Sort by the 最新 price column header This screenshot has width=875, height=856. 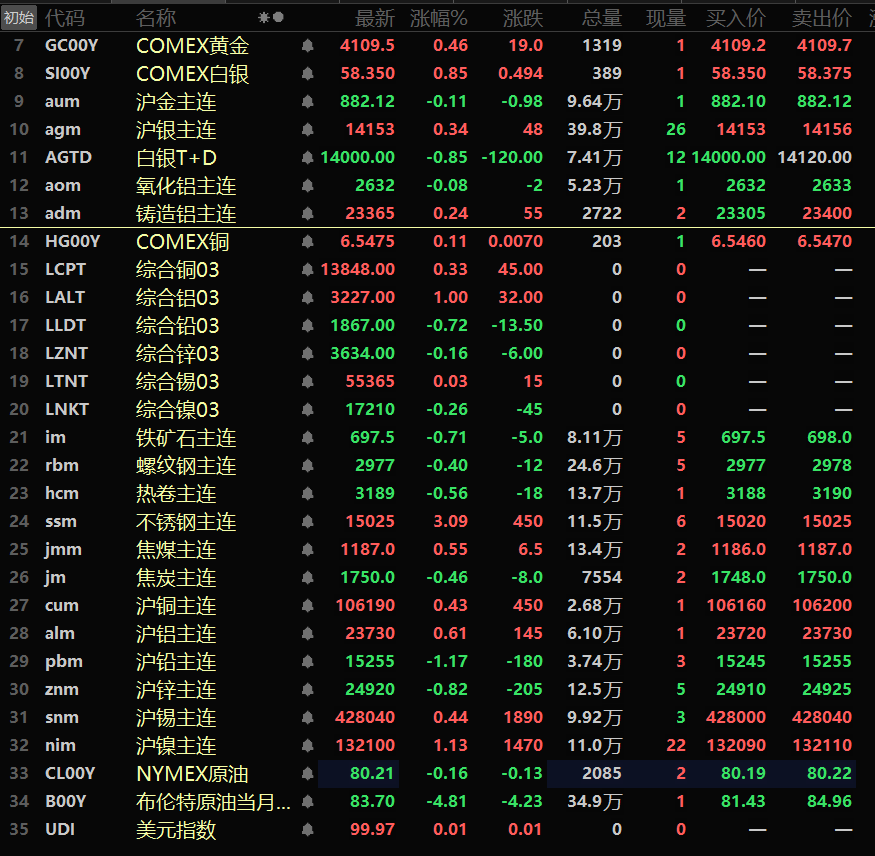[x=374, y=18]
